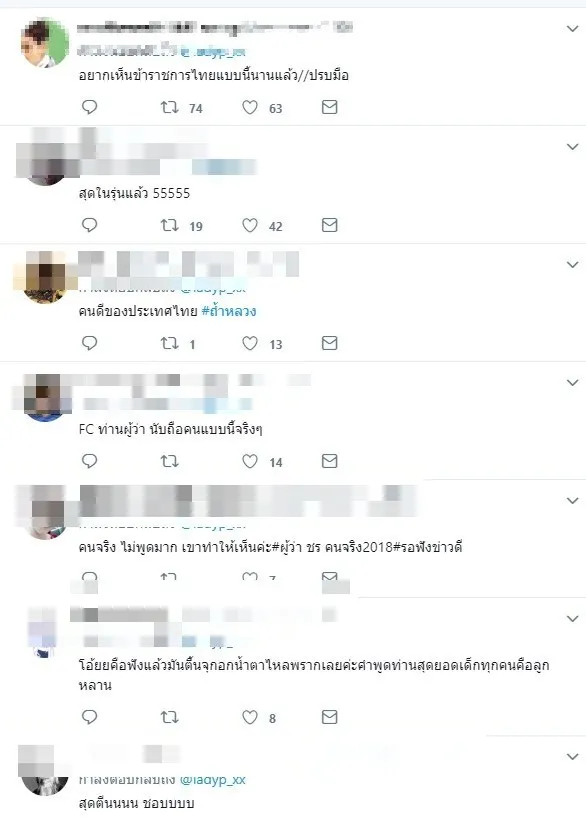Click heart on tweet with 14 likes

[x=250, y=461]
